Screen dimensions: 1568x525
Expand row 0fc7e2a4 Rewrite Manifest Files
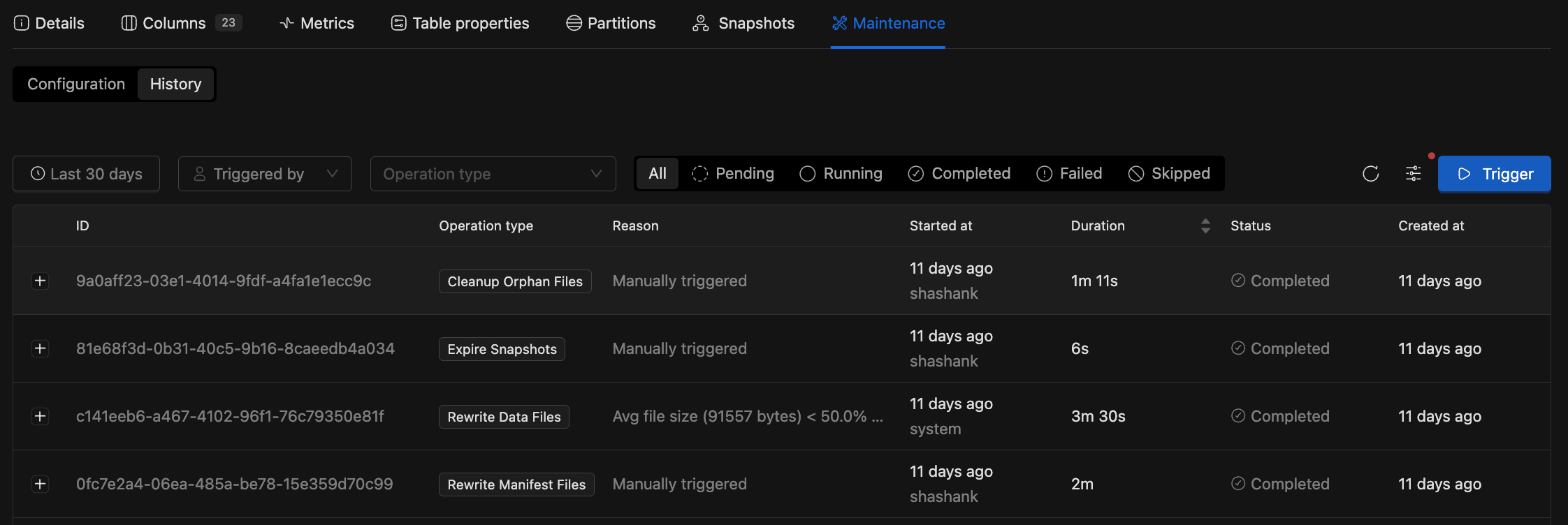pos(41,484)
